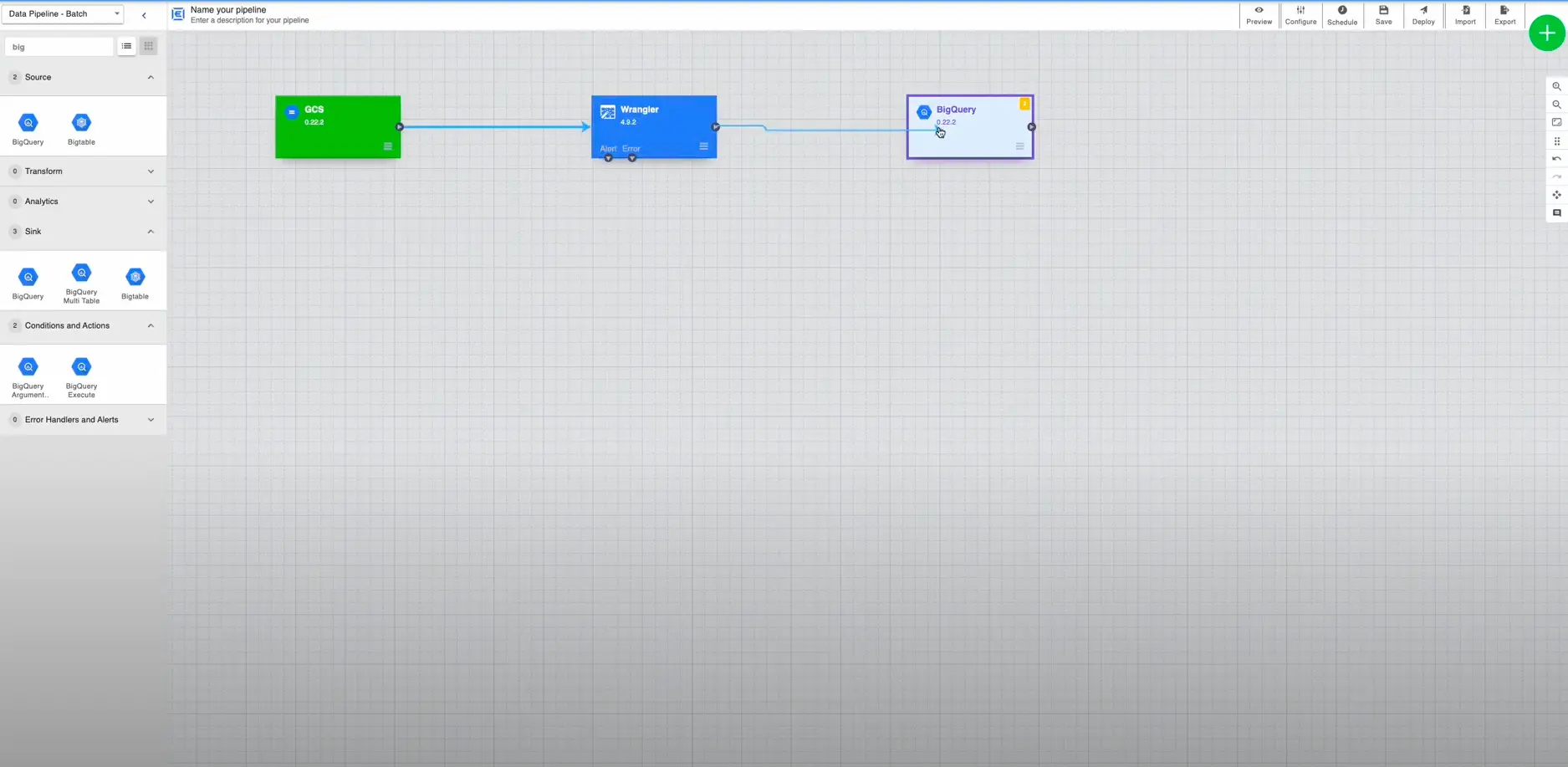Image resolution: width=1568 pixels, height=767 pixels.
Task: Click the Wrangler Alert port
Action: [x=609, y=157]
